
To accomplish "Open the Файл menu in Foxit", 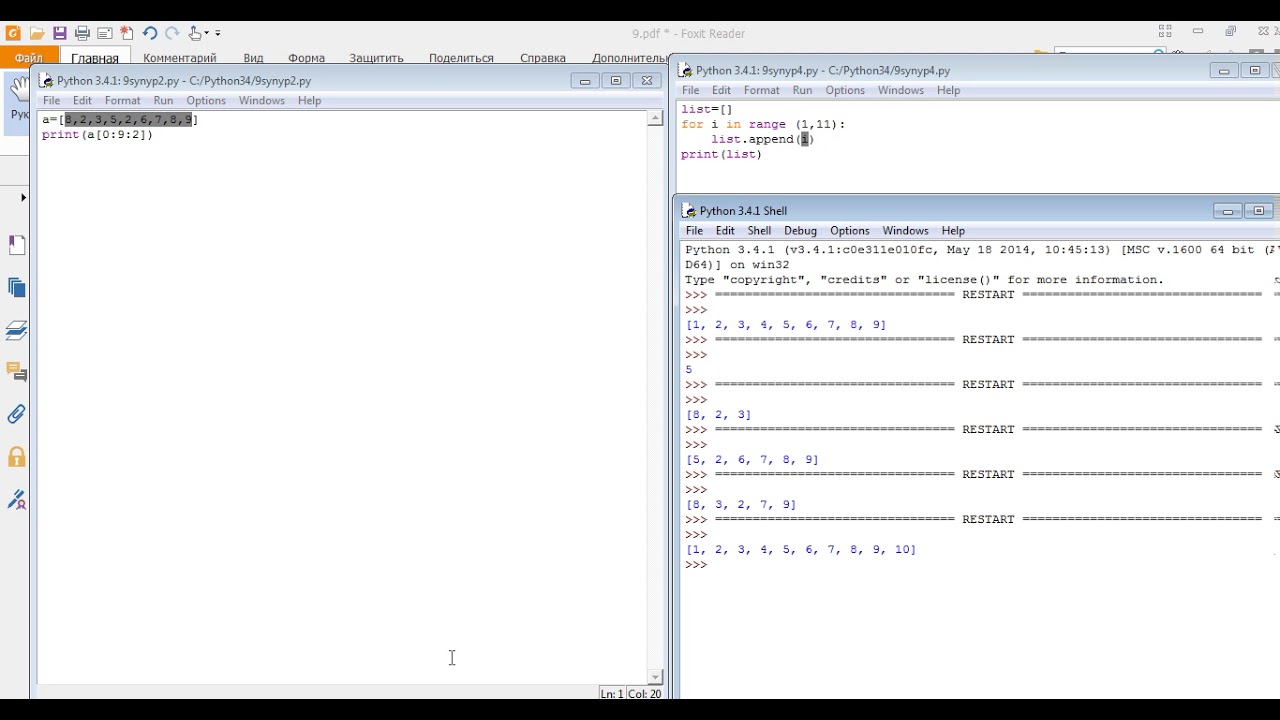I will pyautogui.click(x=29, y=58).
